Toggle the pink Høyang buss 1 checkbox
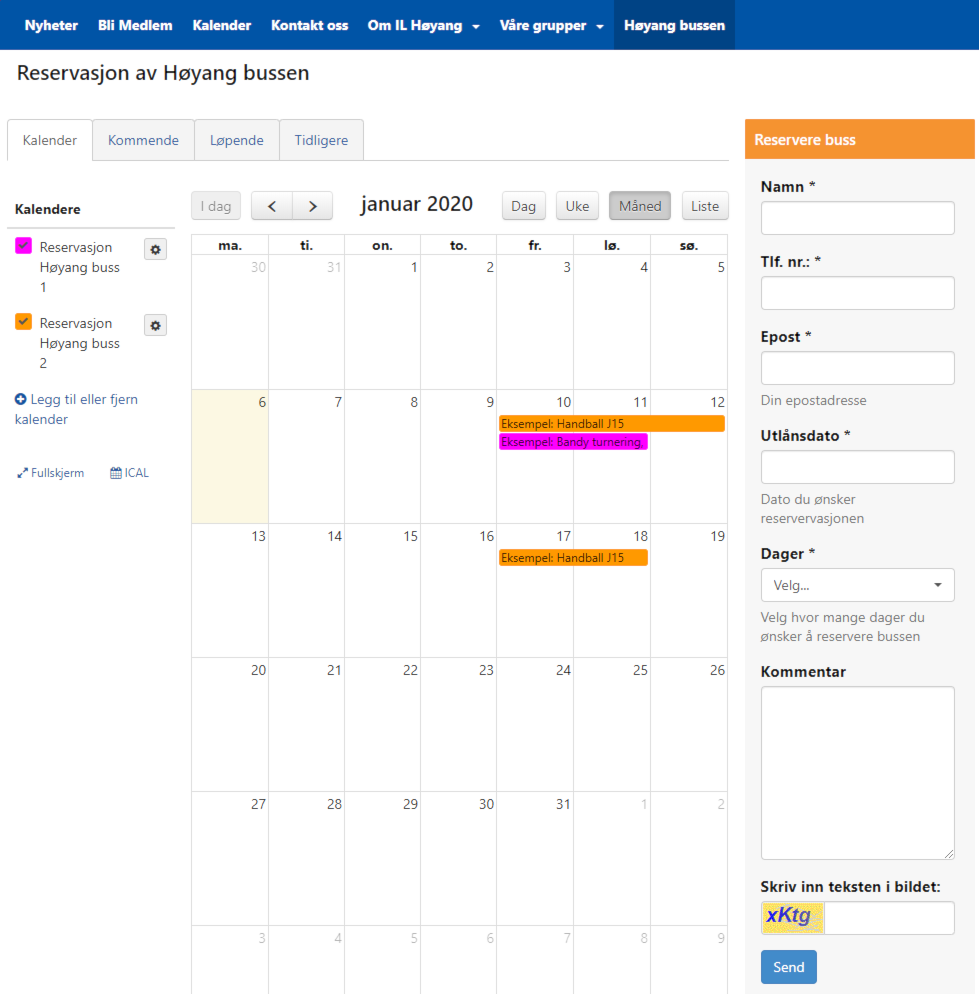The width and height of the screenshot is (979, 994). [23, 246]
